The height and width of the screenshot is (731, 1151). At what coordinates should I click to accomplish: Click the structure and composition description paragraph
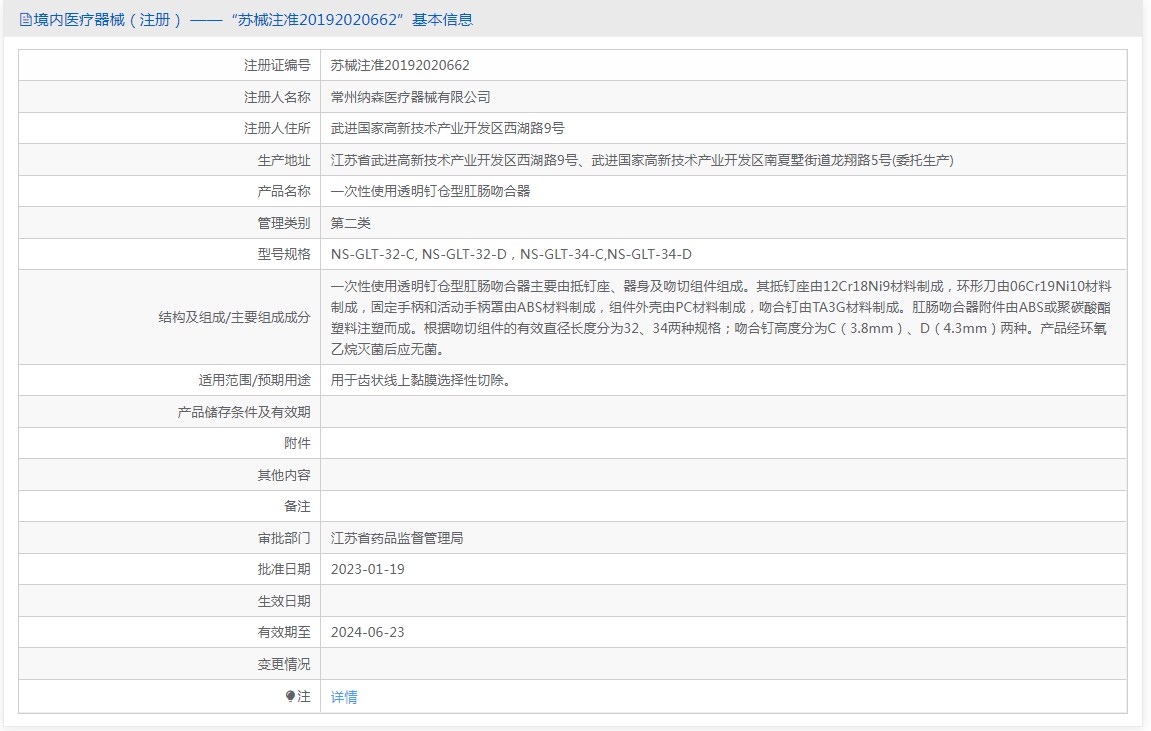(x=720, y=317)
